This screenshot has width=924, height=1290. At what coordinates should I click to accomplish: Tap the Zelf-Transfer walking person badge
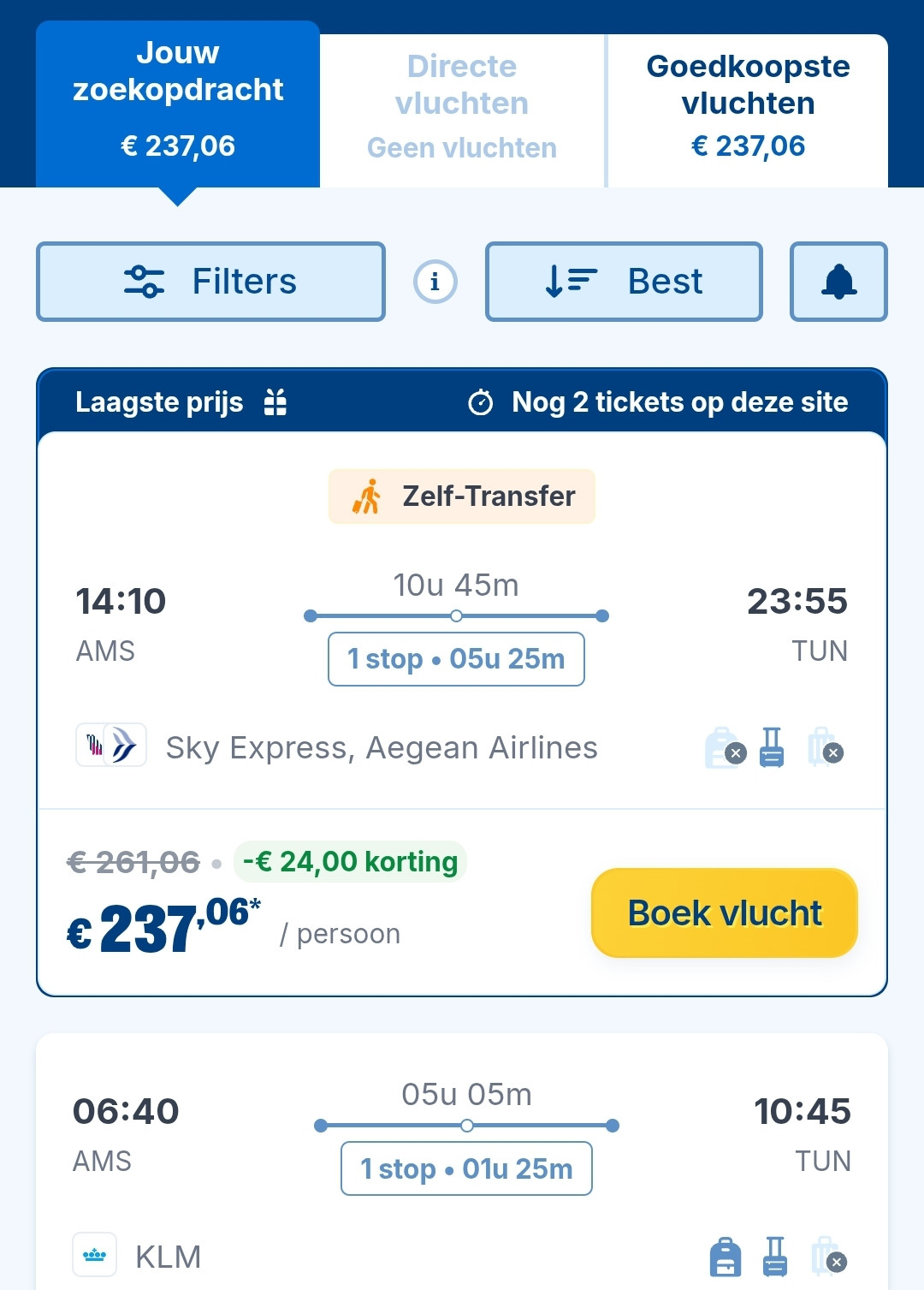[462, 496]
